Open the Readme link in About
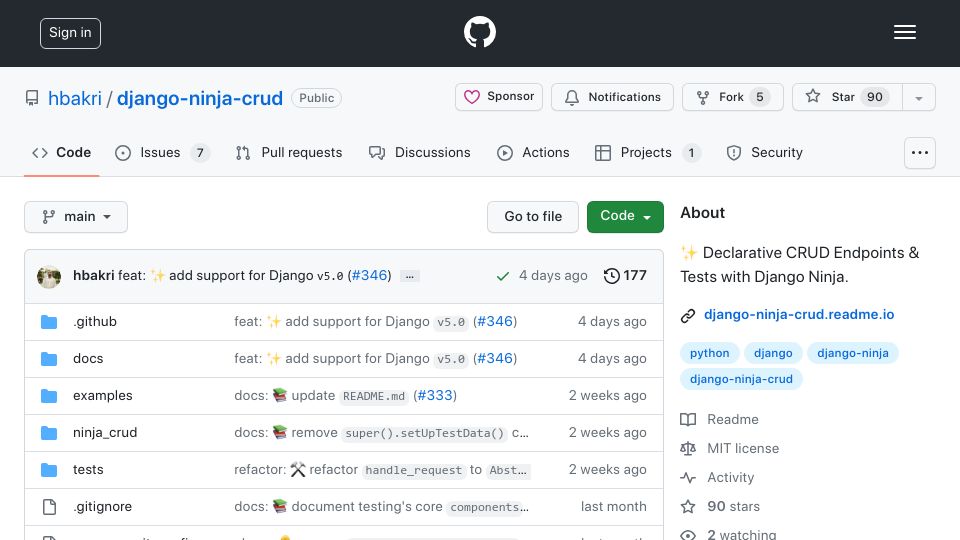The width and height of the screenshot is (960, 540). pyautogui.click(x=719, y=419)
